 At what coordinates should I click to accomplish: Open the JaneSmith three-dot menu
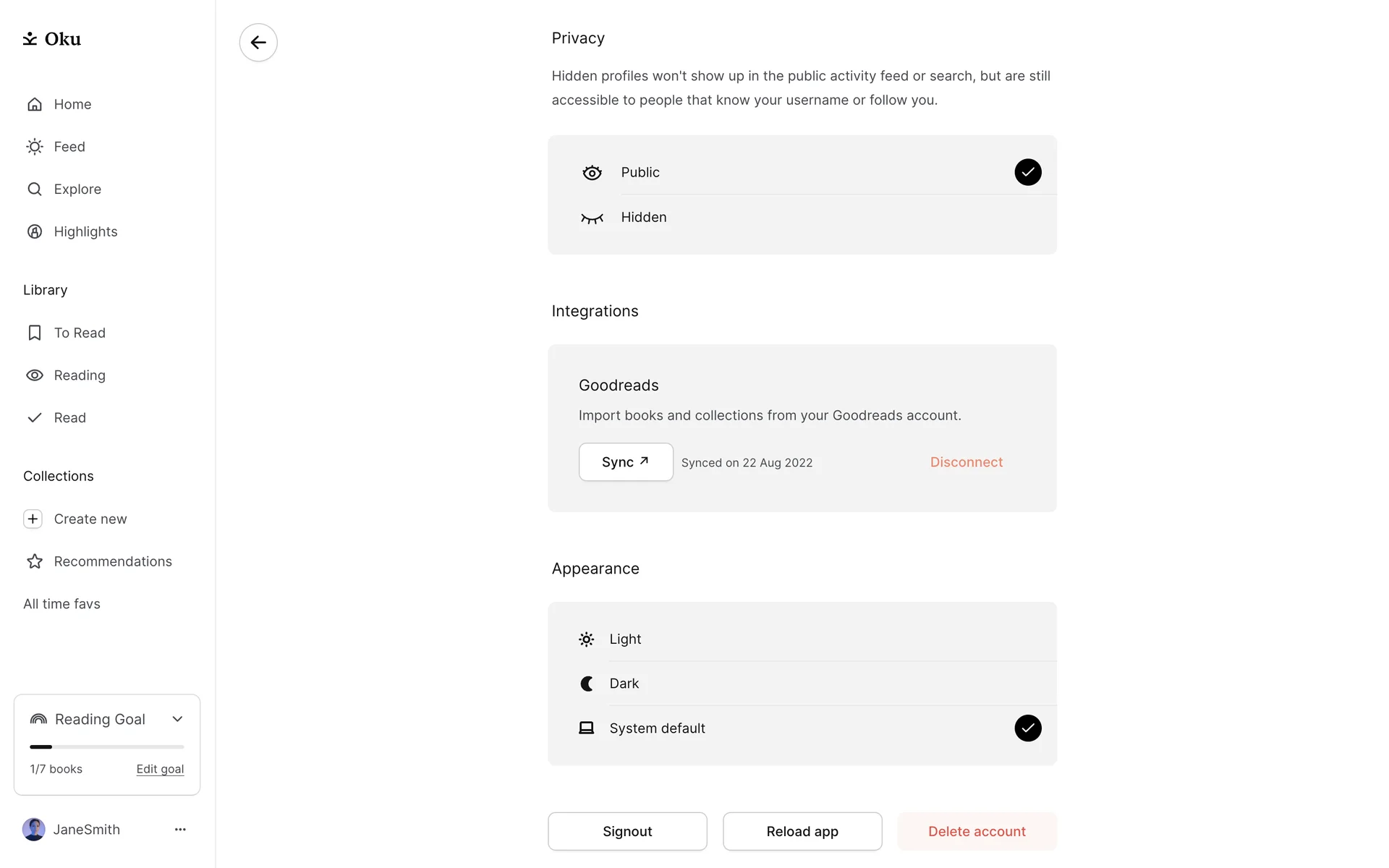(180, 830)
